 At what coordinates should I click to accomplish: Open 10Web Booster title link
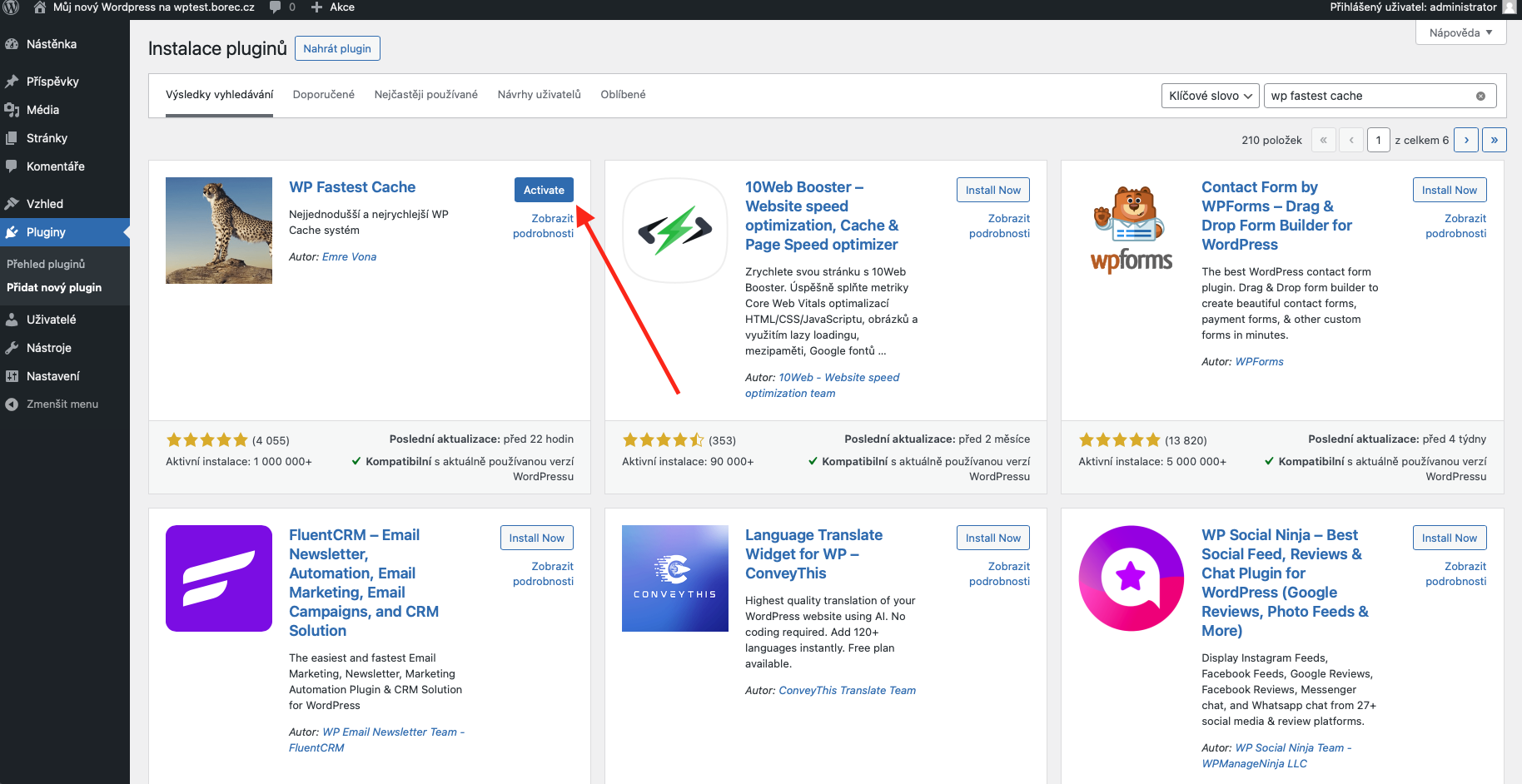pyautogui.click(x=822, y=216)
